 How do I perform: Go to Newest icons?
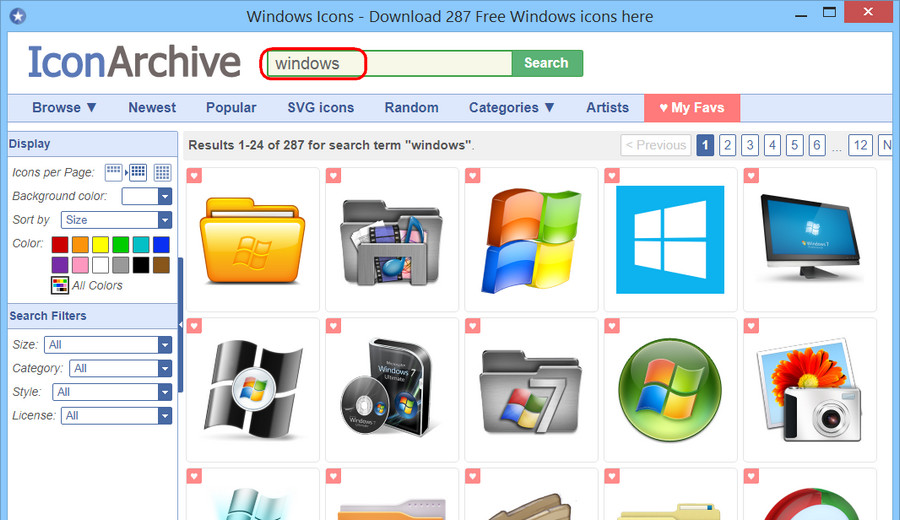(x=152, y=107)
